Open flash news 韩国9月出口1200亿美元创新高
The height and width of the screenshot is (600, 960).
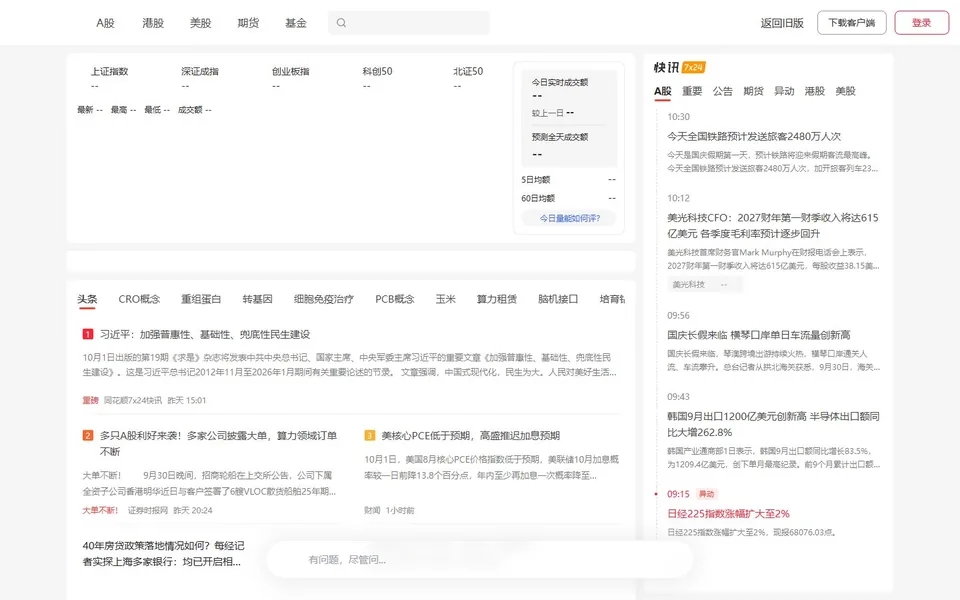pos(773,424)
